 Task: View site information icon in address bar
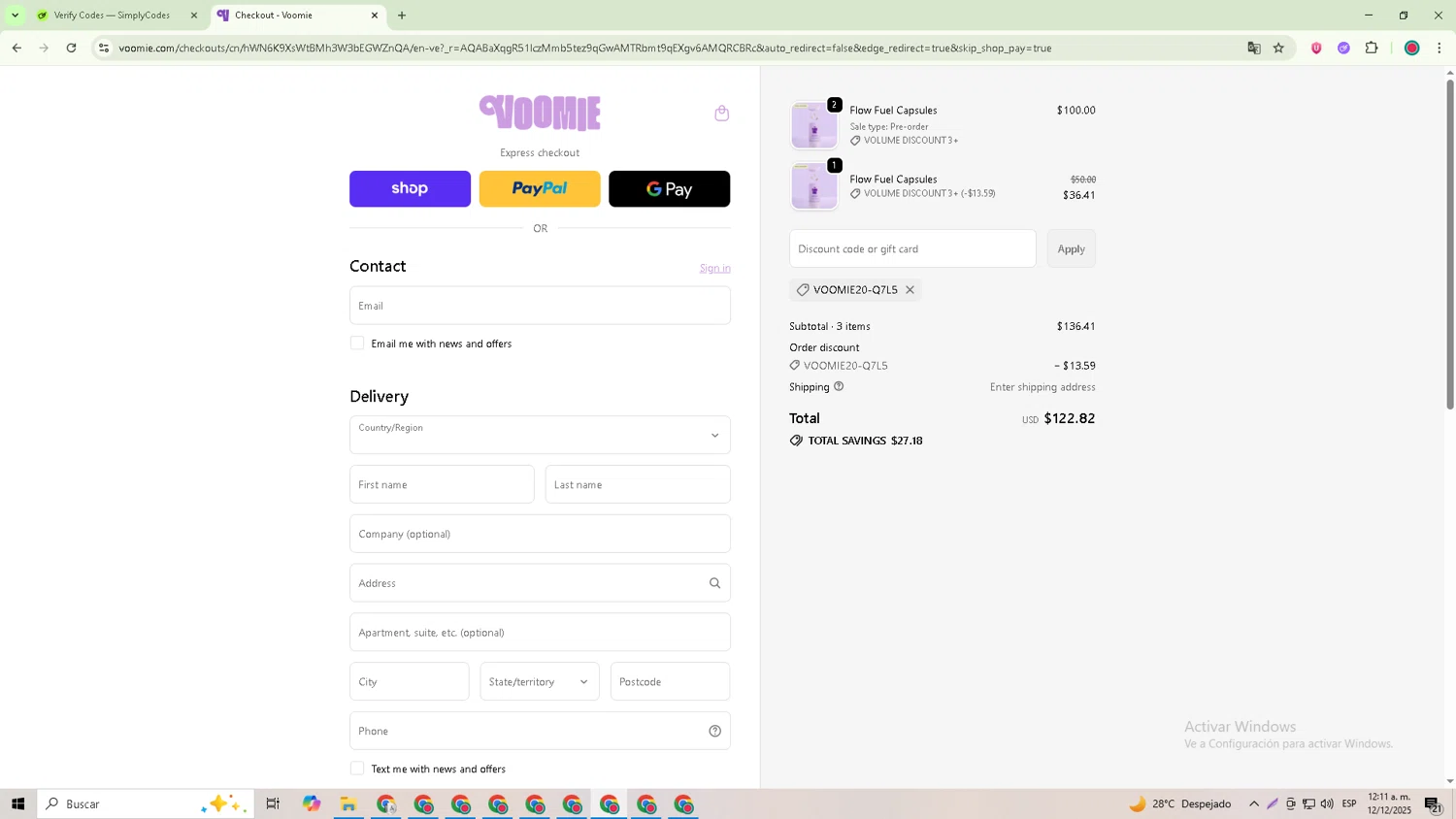(x=104, y=48)
